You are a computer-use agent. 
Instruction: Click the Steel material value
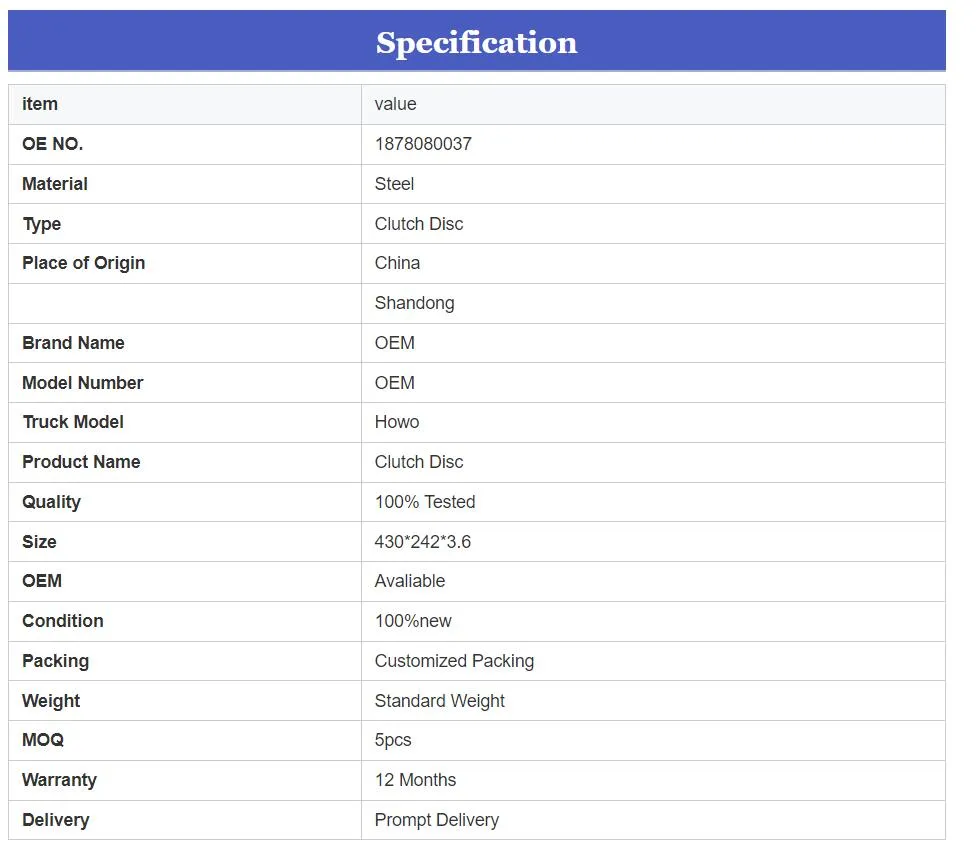coord(394,184)
